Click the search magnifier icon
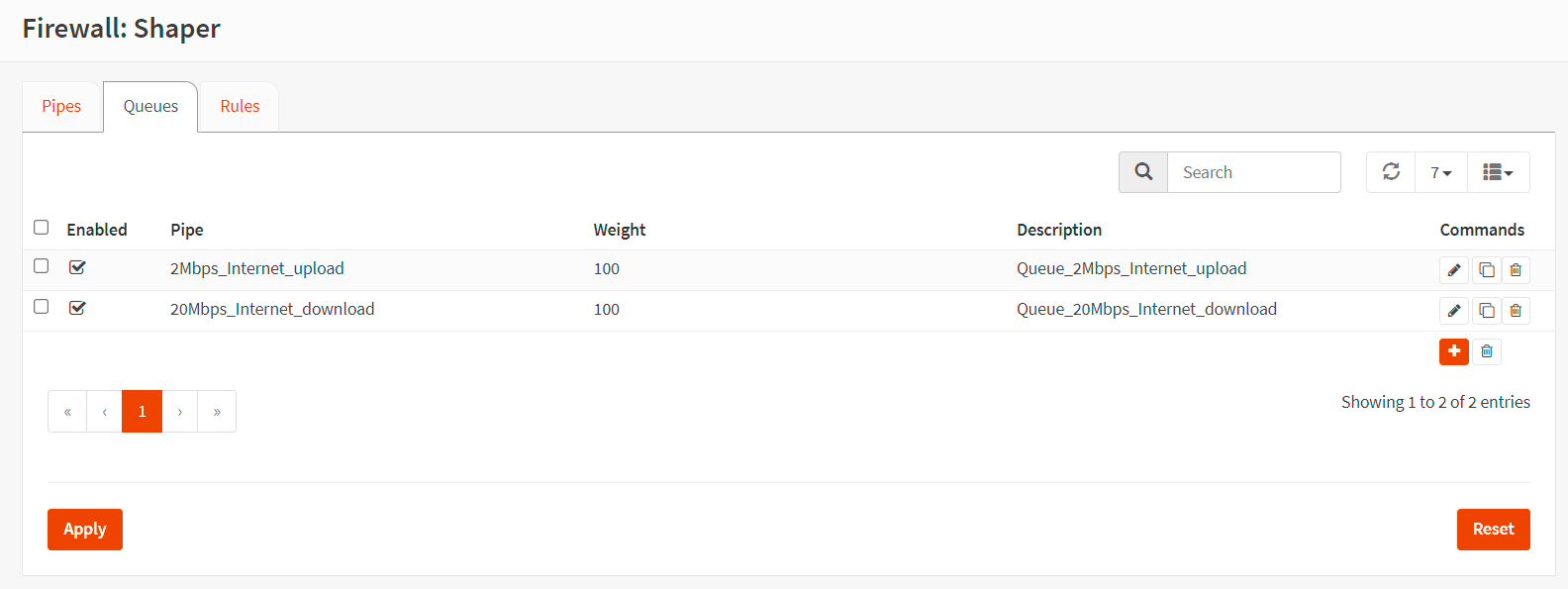This screenshot has height=589, width=1568. click(1143, 172)
